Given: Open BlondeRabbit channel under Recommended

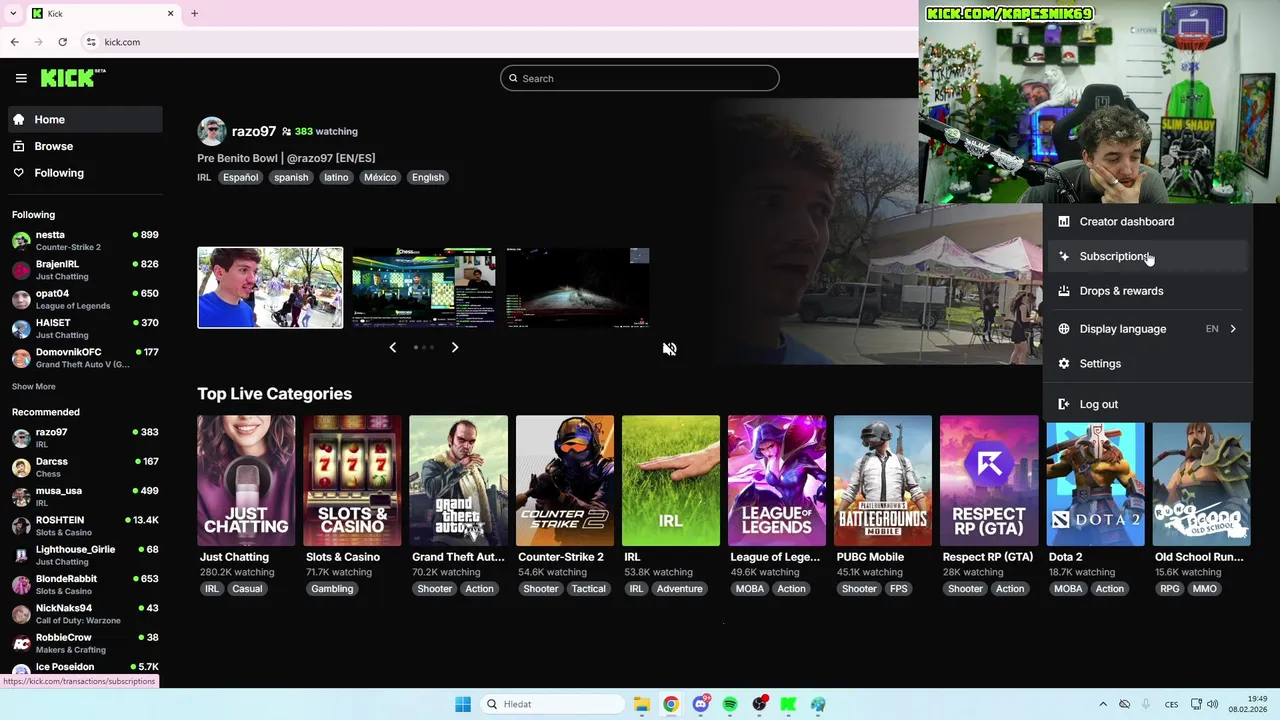Looking at the screenshot, I should coord(85,584).
